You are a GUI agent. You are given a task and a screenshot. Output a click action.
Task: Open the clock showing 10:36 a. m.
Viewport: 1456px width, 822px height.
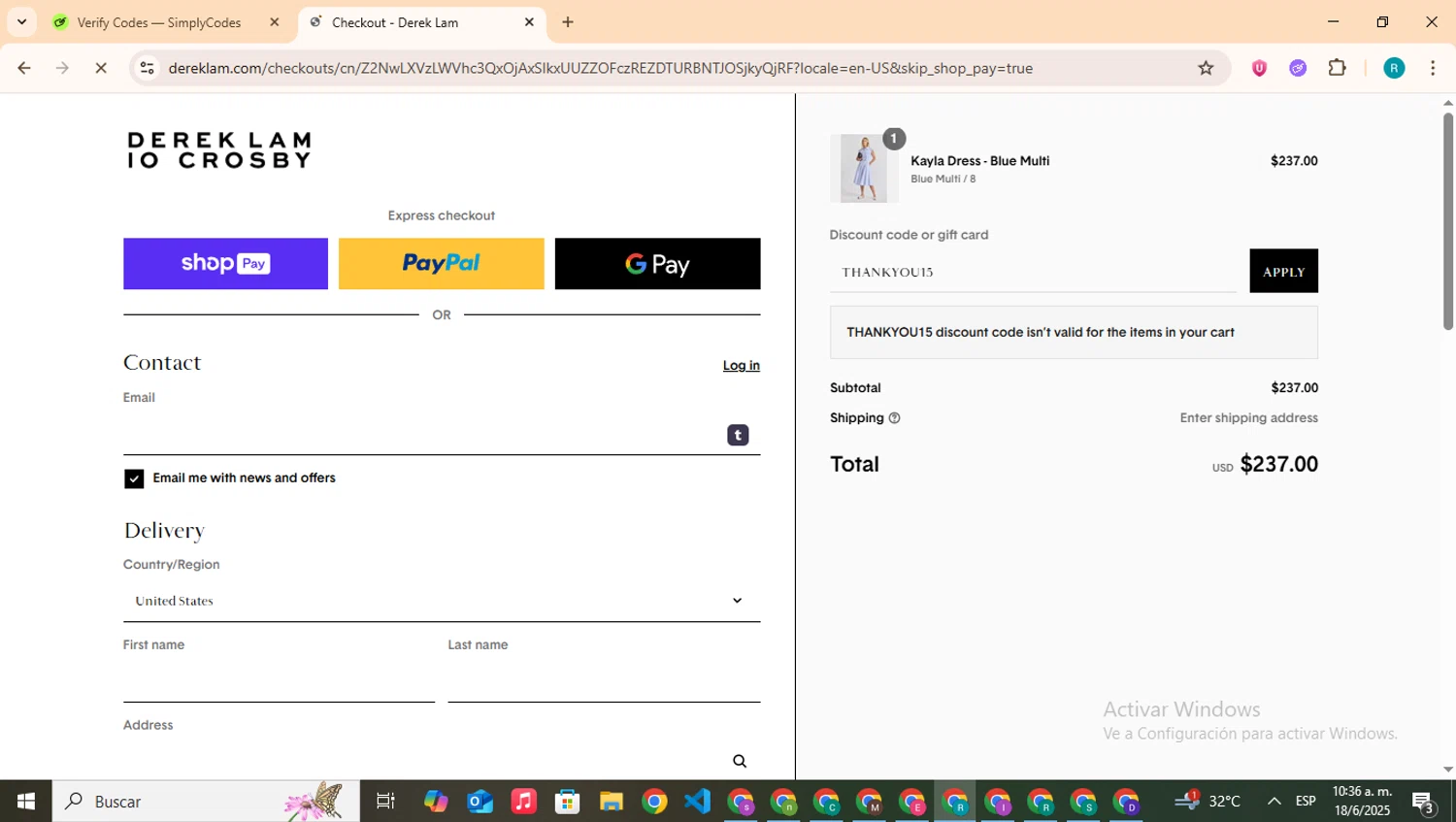[x=1363, y=802]
